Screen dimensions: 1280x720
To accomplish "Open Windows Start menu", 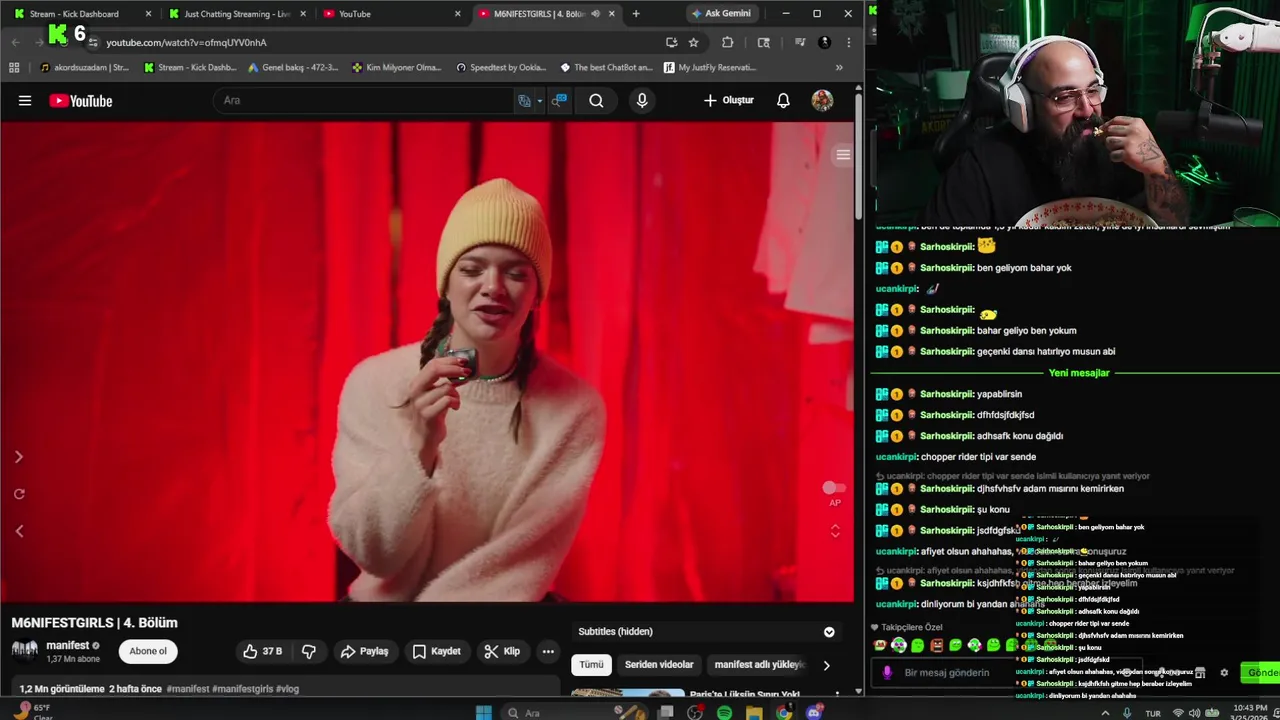I will click(x=483, y=713).
